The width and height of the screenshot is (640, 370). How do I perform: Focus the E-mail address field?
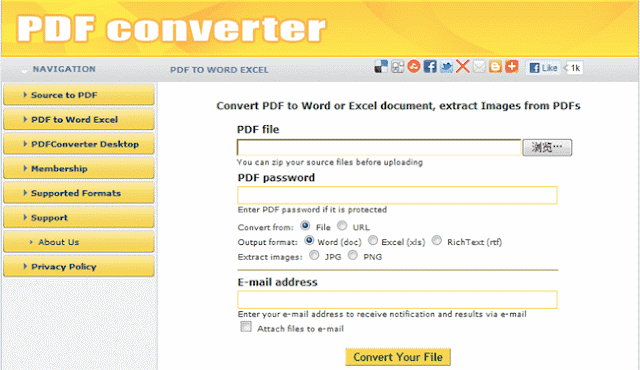(397, 300)
